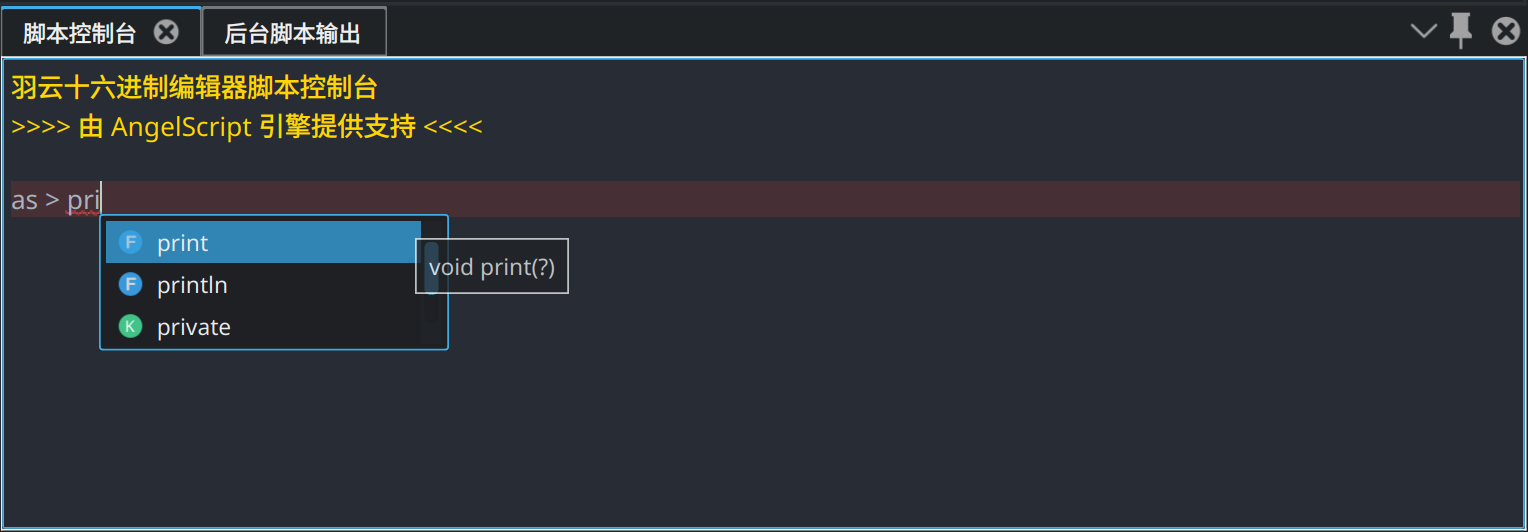Click the green keyword icon beside private
Image resolution: width=1528 pixels, height=532 pixels.
click(x=130, y=327)
